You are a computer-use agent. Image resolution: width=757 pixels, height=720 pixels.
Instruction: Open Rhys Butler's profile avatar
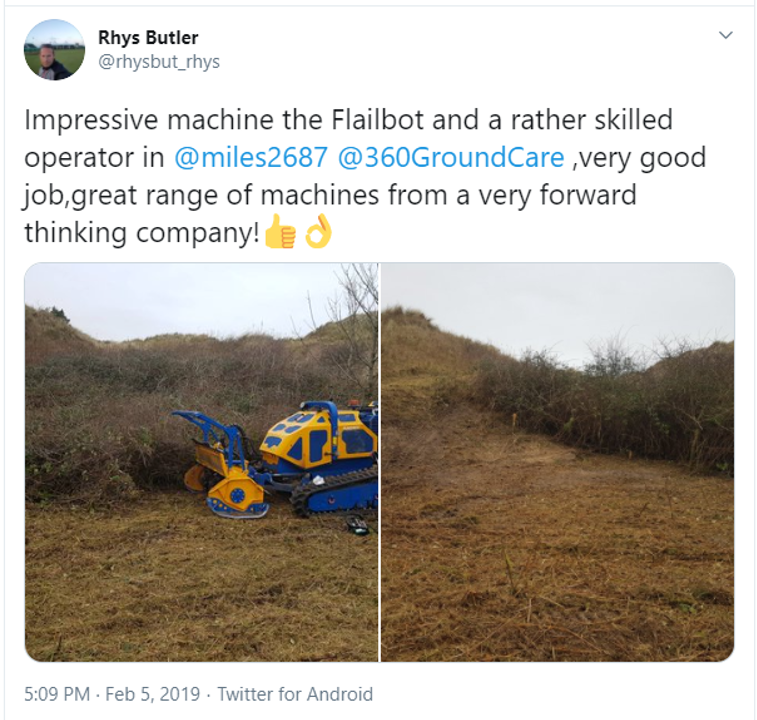coord(55,50)
